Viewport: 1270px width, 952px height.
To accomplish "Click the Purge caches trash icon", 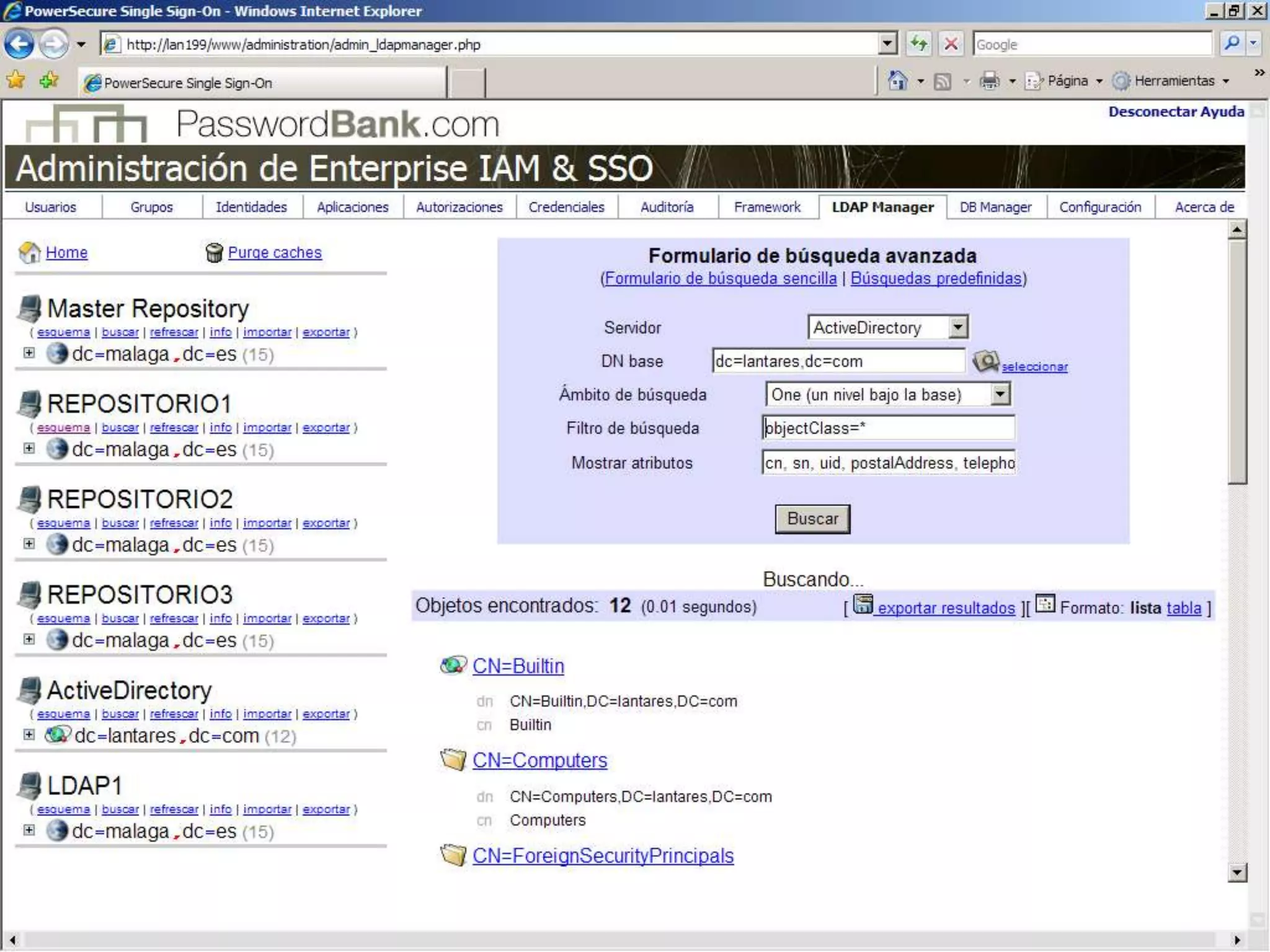I will click(214, 252).
